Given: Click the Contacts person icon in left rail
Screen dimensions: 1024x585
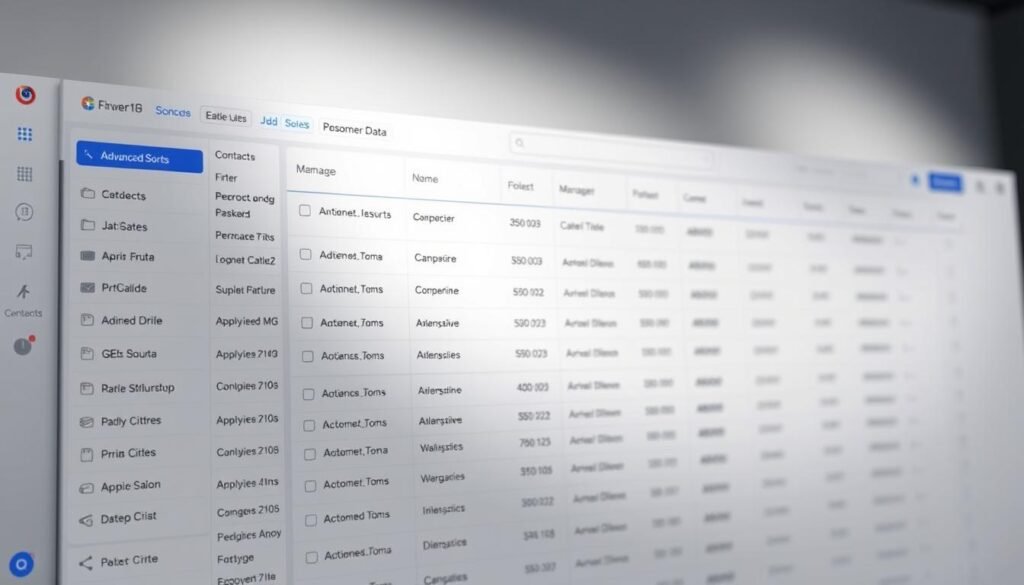Looking at the screenshot, I should pos(23,290).
